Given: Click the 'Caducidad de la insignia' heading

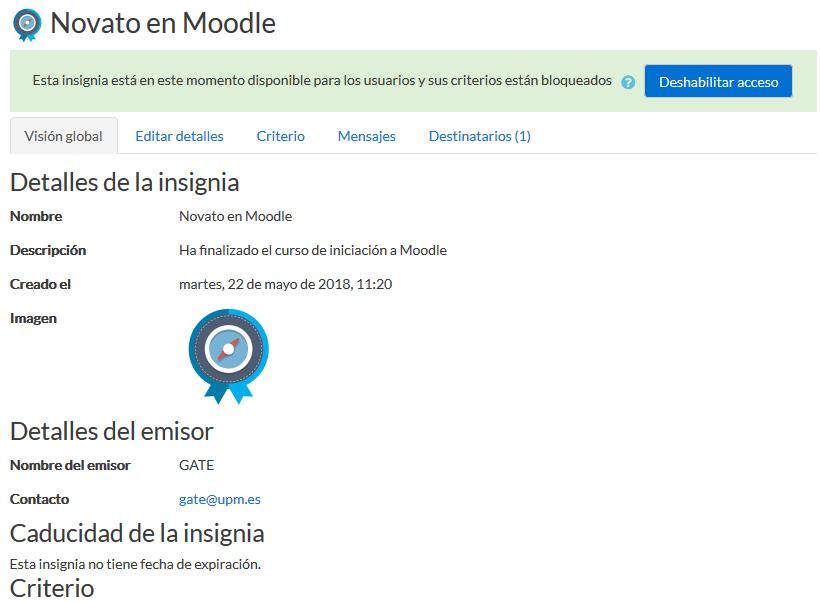Looking at the screenshot, I should point(137,534).
